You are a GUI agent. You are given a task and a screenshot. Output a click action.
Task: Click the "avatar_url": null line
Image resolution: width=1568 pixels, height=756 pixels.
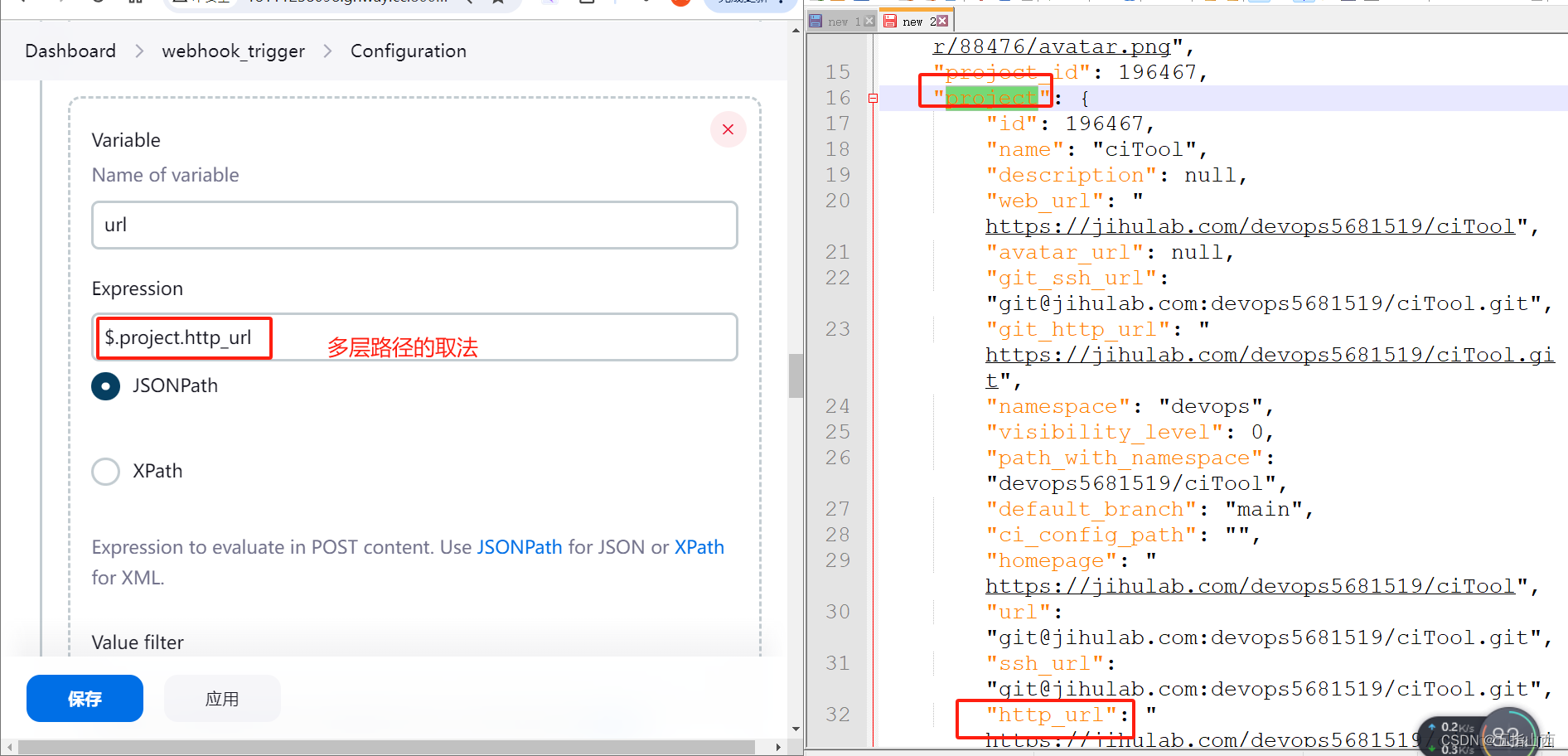tap(1110, 252)
